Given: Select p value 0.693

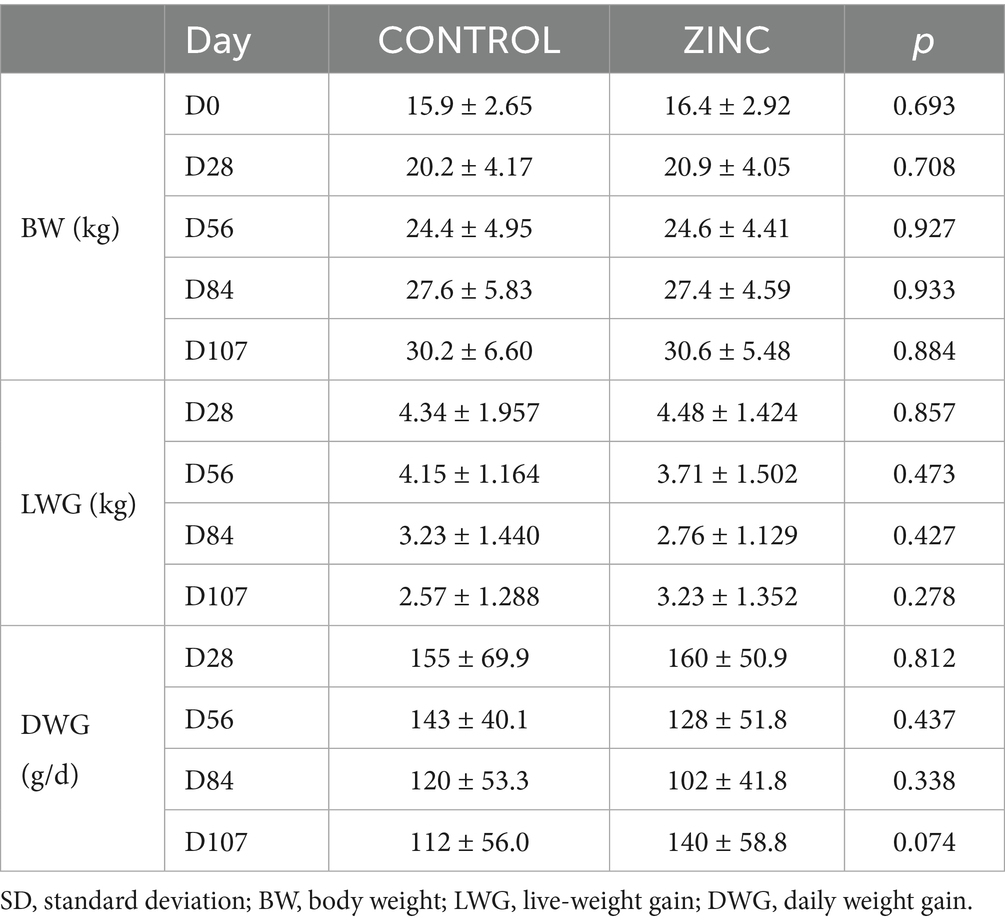Looking at the screenshot, I should [924, 104].
